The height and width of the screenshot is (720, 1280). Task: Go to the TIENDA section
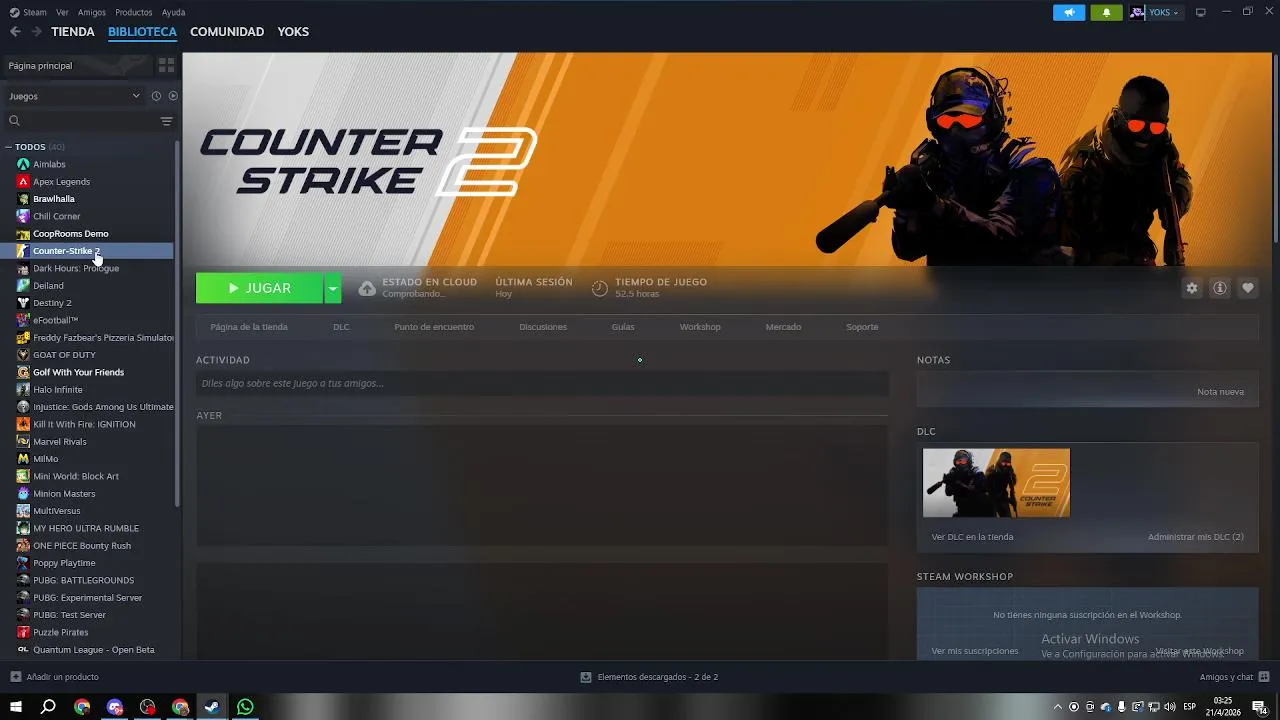pos(73,32)
